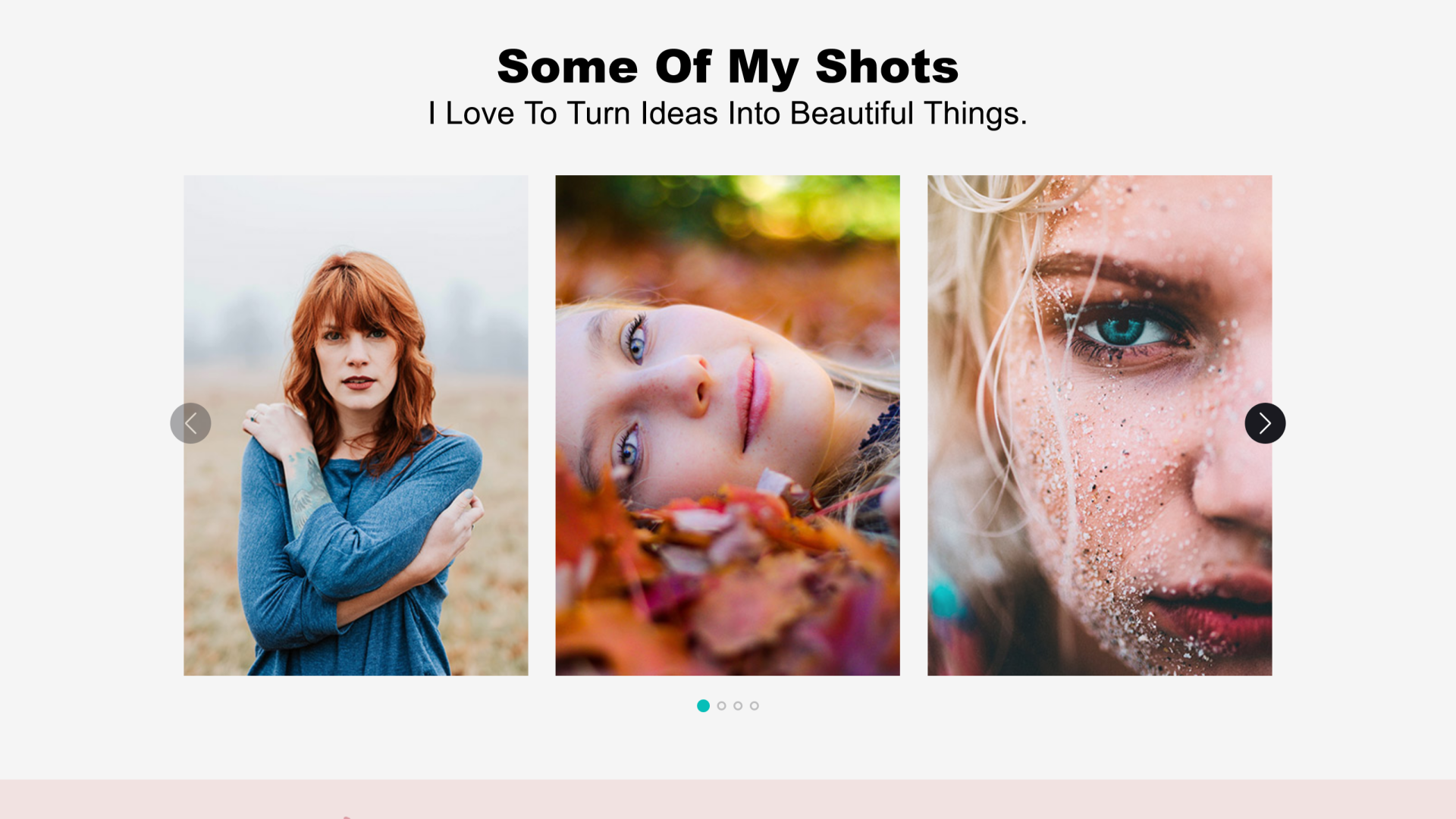Open the photo of woman lying in autumn leaves

(727, 425)
